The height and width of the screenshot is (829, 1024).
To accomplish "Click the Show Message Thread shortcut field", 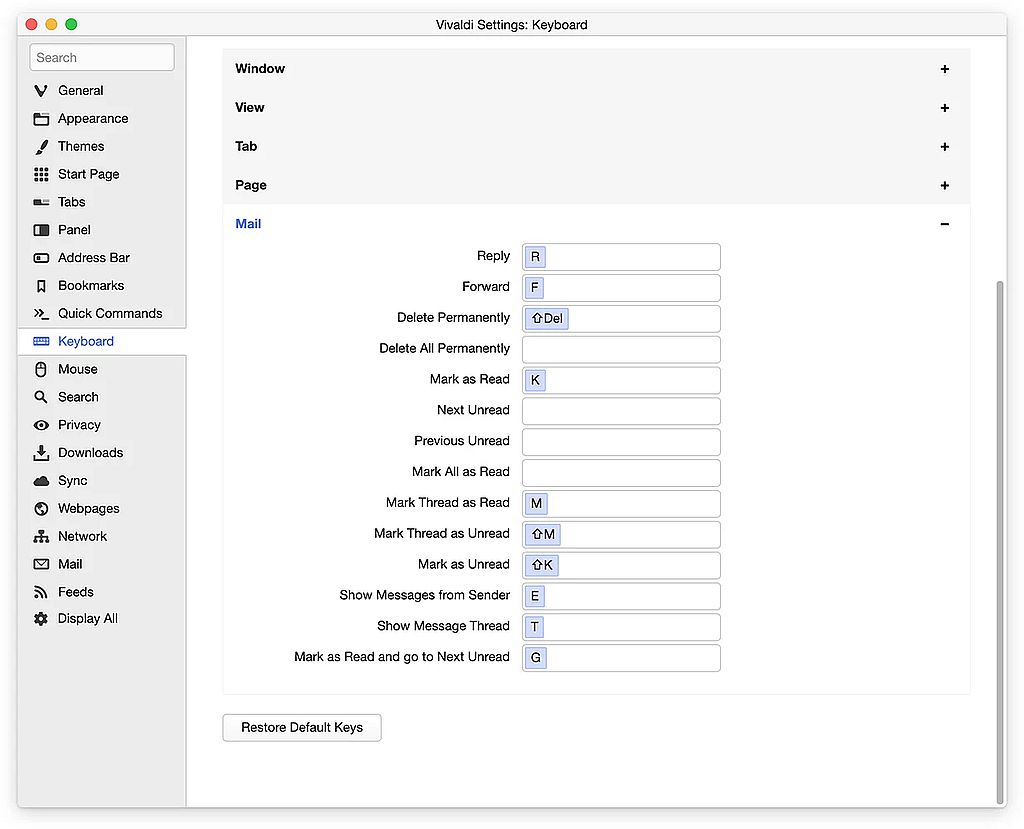I will click(x=621, y=627).
